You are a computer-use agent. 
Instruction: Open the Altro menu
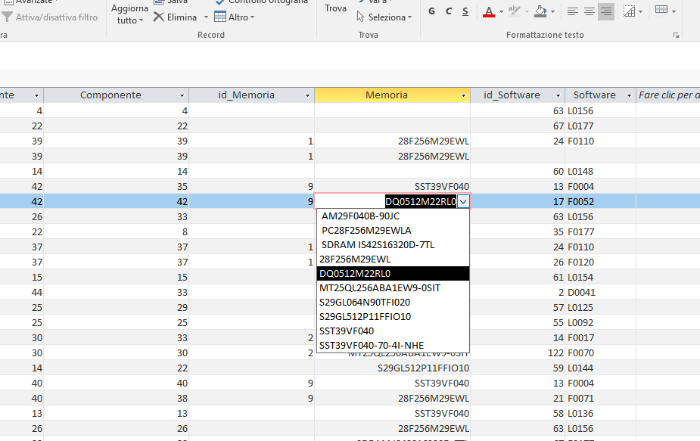coord(234,17)
